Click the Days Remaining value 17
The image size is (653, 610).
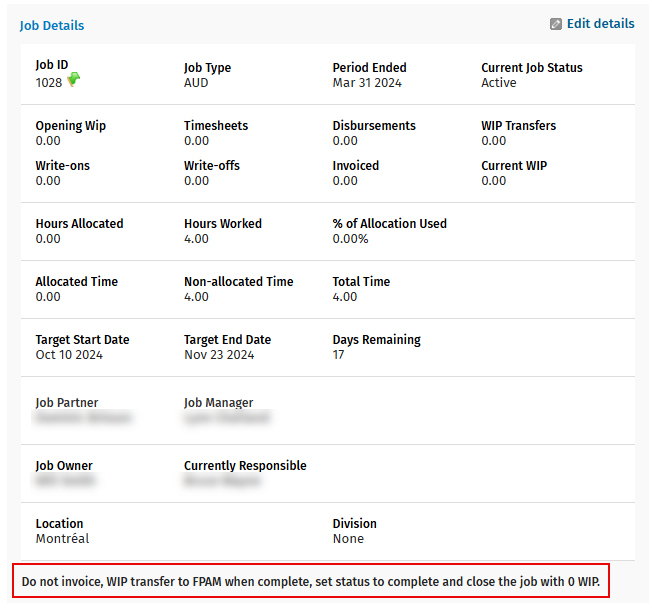(x=338, y=355)
